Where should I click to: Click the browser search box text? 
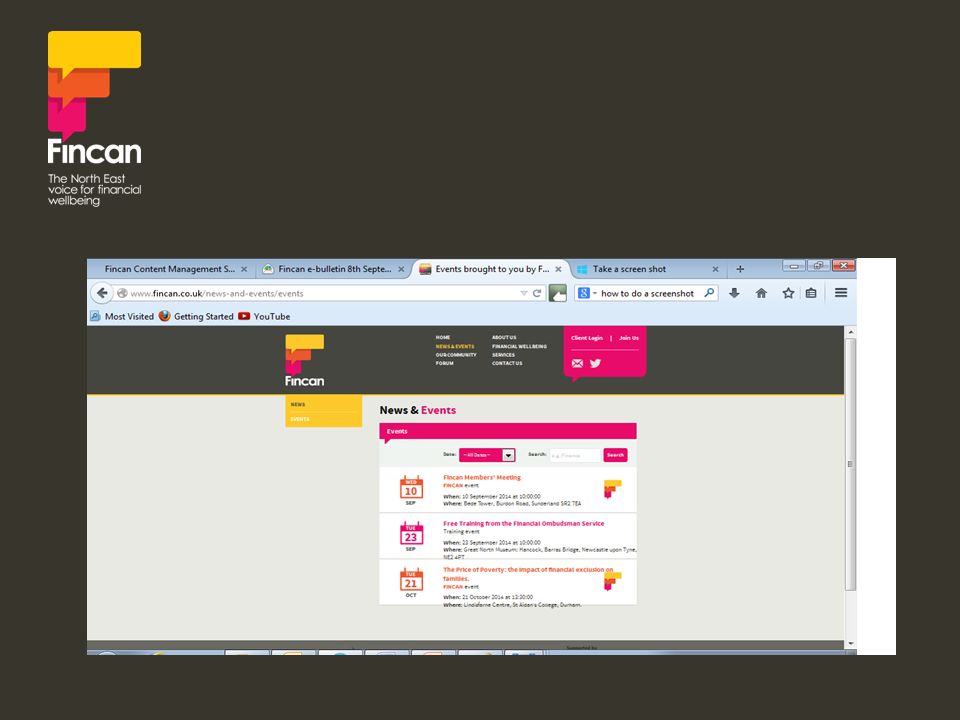648,293
